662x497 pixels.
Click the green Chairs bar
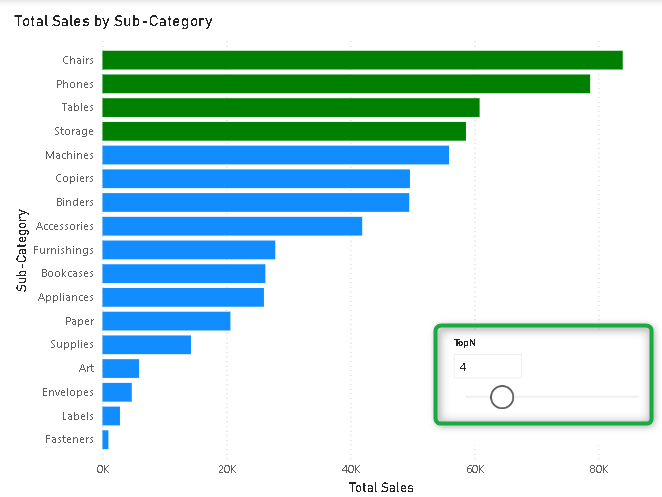362,60
